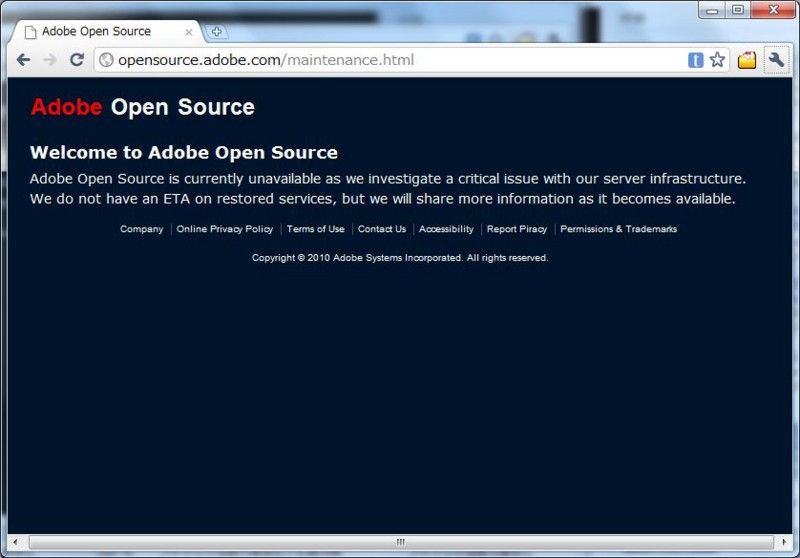The height and width of the screenshot is (558, 800).
Task: Open the Company footer link
Action: pyautogui.click(x=141, y=229)
